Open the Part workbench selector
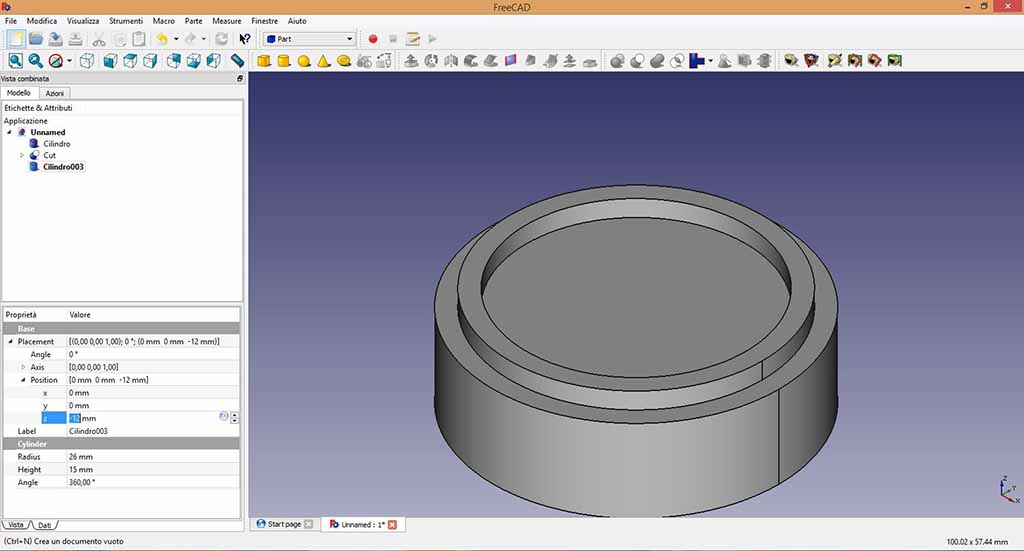The height and width of the screenshot is (551, 1024). tap(310, 39)
